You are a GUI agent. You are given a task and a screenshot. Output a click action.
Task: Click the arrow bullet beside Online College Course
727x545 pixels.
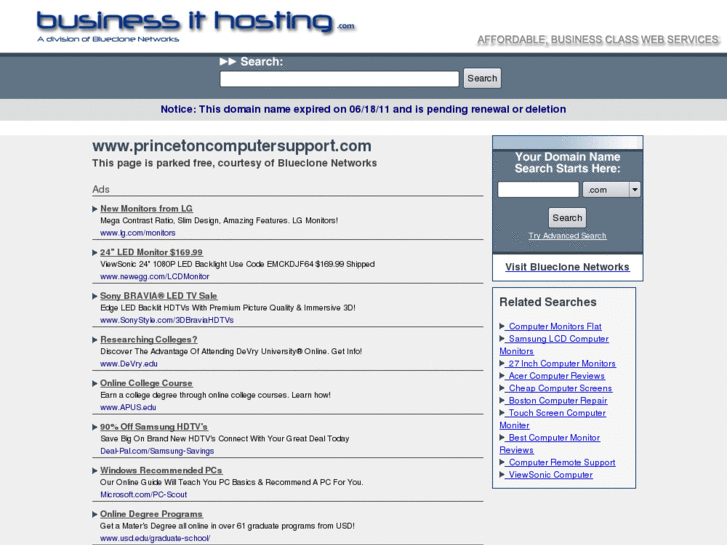95,384
